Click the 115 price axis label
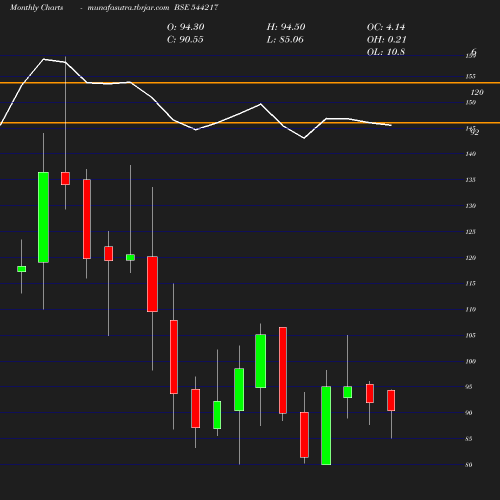 click(470, 284)
